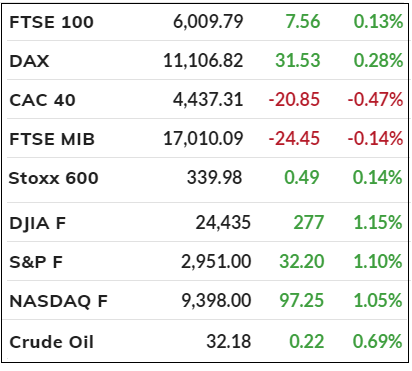Viewport: 412px width, 371px height.
Task: Click the DAX value 11,106.82
Action: [203, 61]
